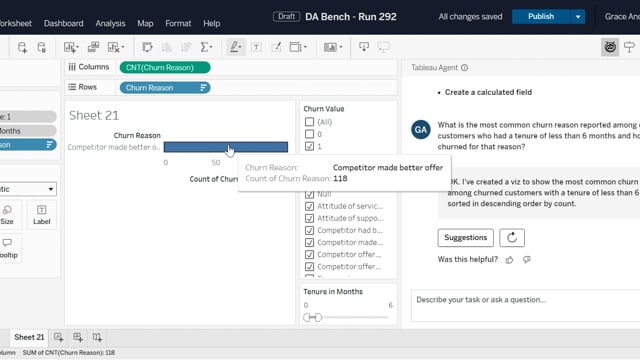Toggle the Tableau Agent panel icon
Screen dimensions: 640x360
[610, 47]
